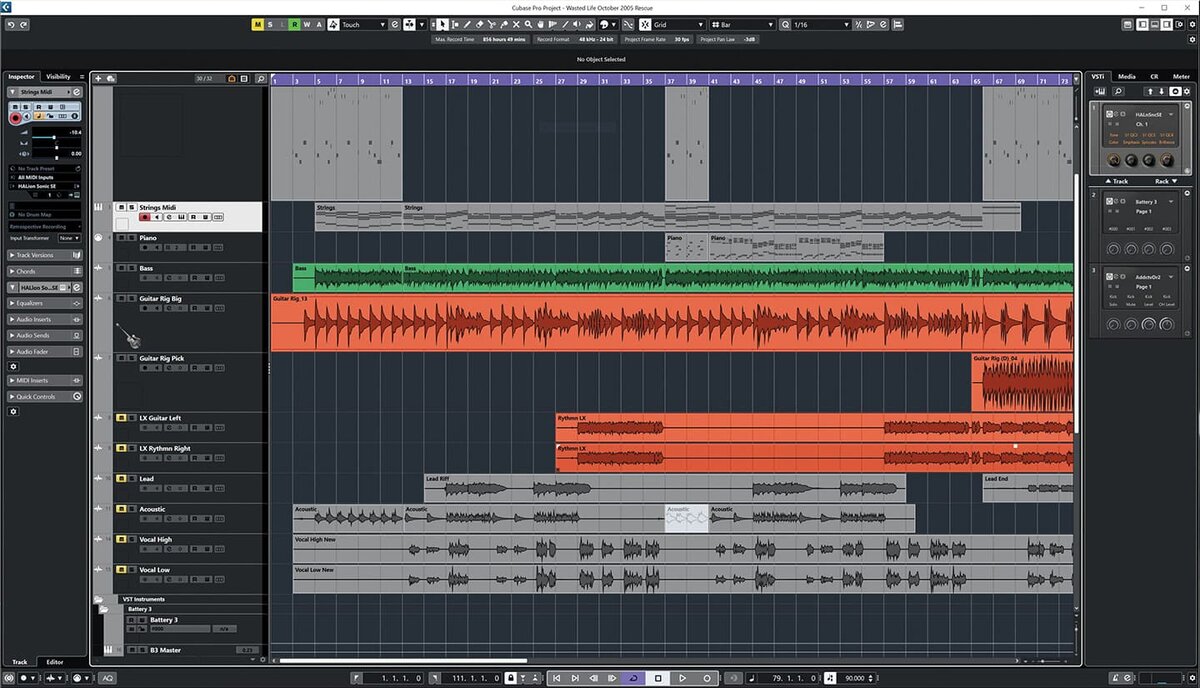
Task: Open the Inspector settings gear below Audio Fader
Action: pos(13,366)
